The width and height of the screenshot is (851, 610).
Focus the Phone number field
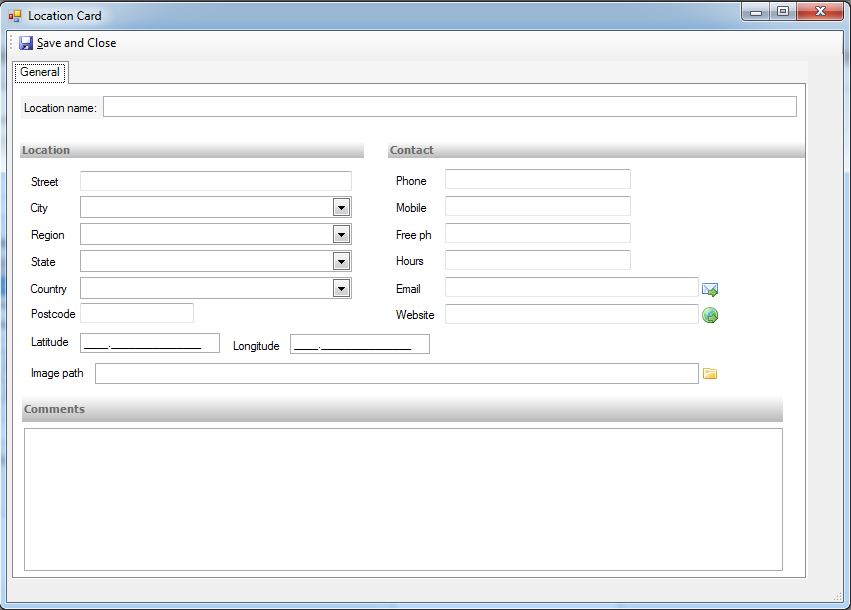pos(537,180)
